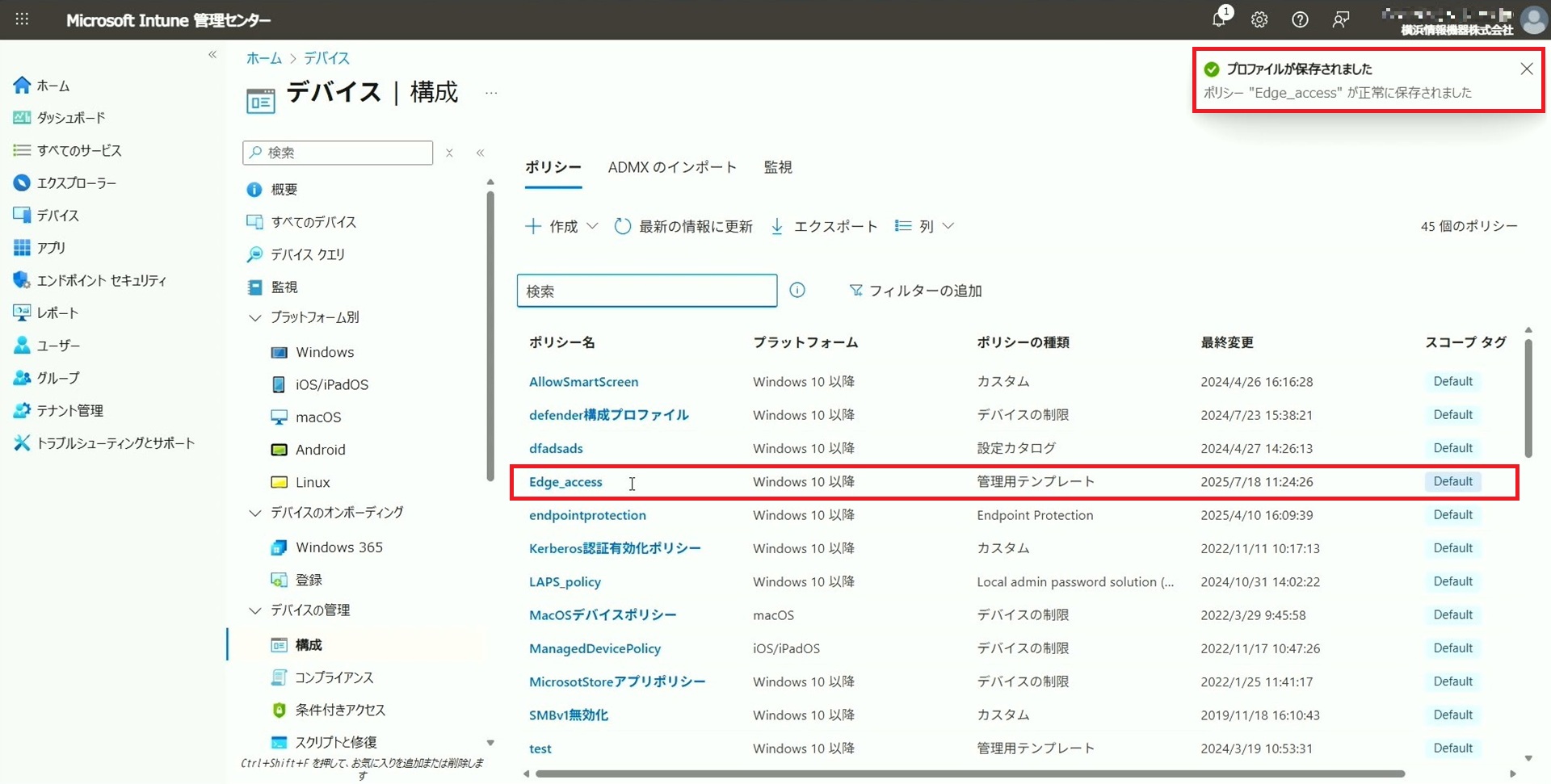Open the 列 columns dropdown

point(925,226)
